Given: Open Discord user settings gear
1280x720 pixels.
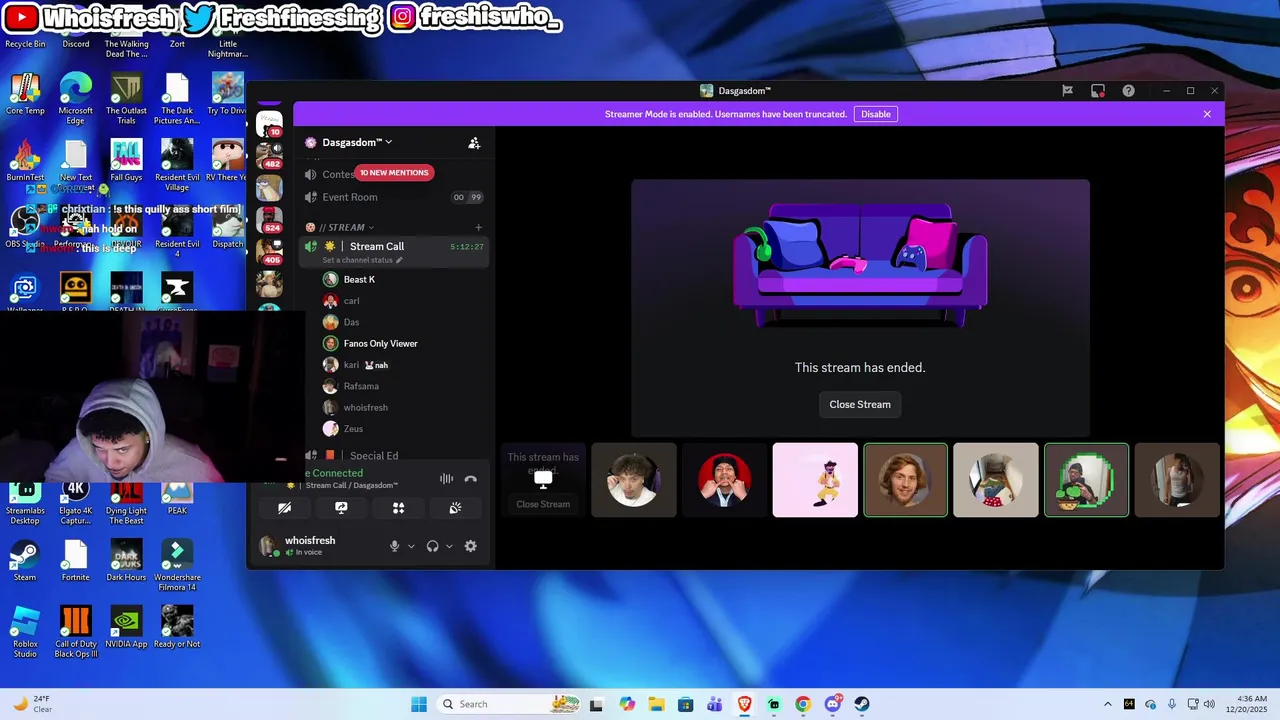Looking at the screenshot, I should pos(470,546).
